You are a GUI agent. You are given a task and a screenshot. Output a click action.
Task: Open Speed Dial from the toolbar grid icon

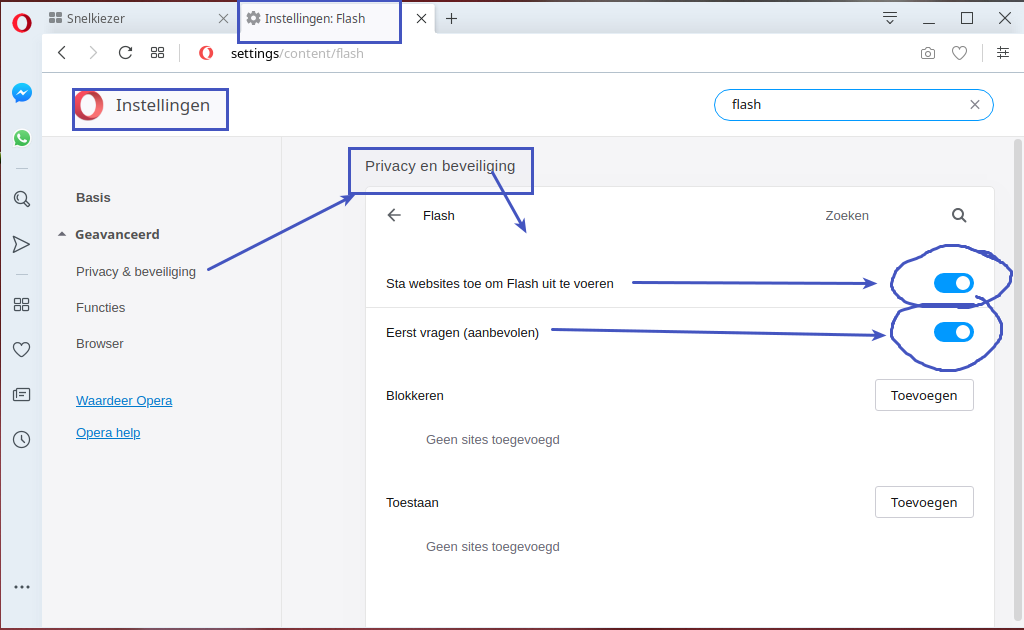tap(157, 53)
